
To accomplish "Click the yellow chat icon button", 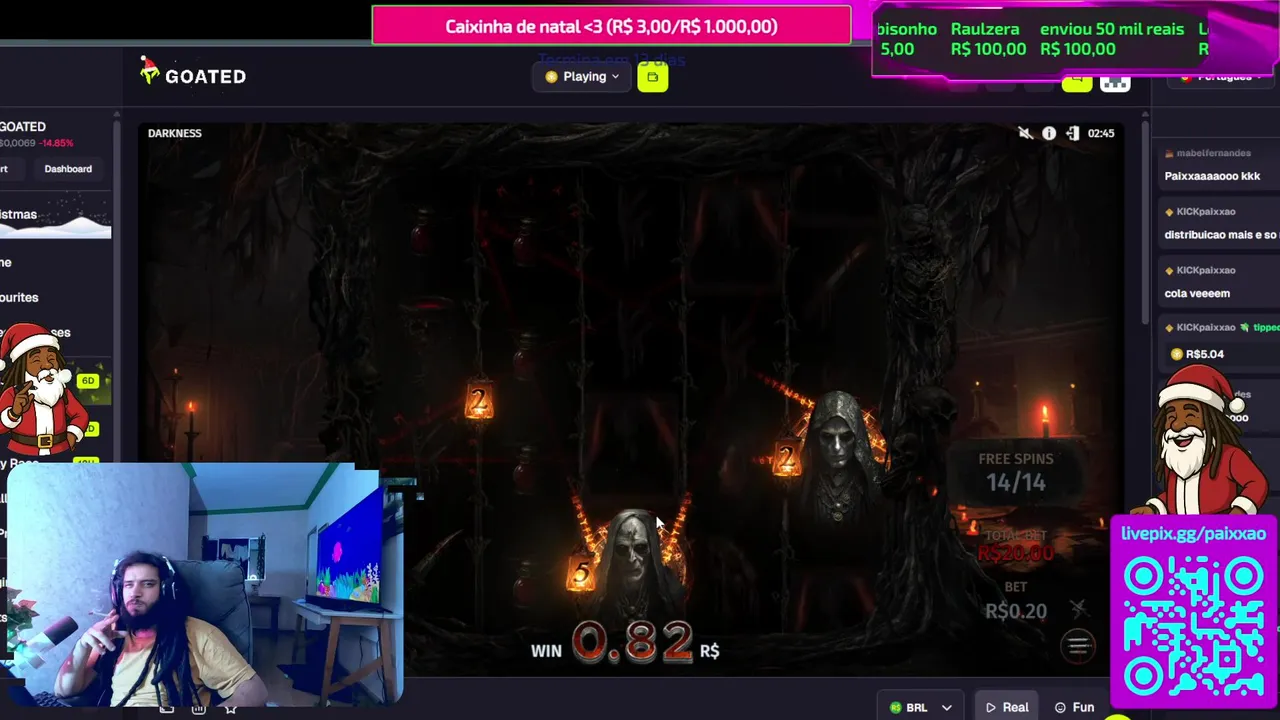I will pyautogui.click(x=1077, y=80).
